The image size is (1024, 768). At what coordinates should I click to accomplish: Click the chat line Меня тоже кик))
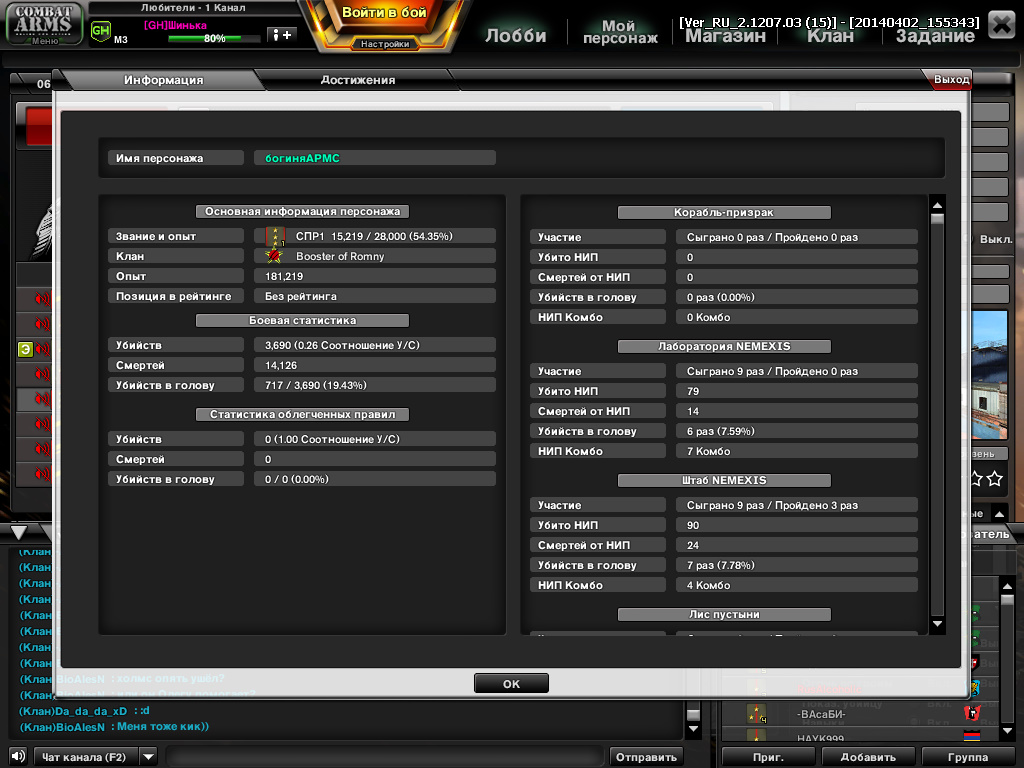pyautogui.click(x=163, y=726)
